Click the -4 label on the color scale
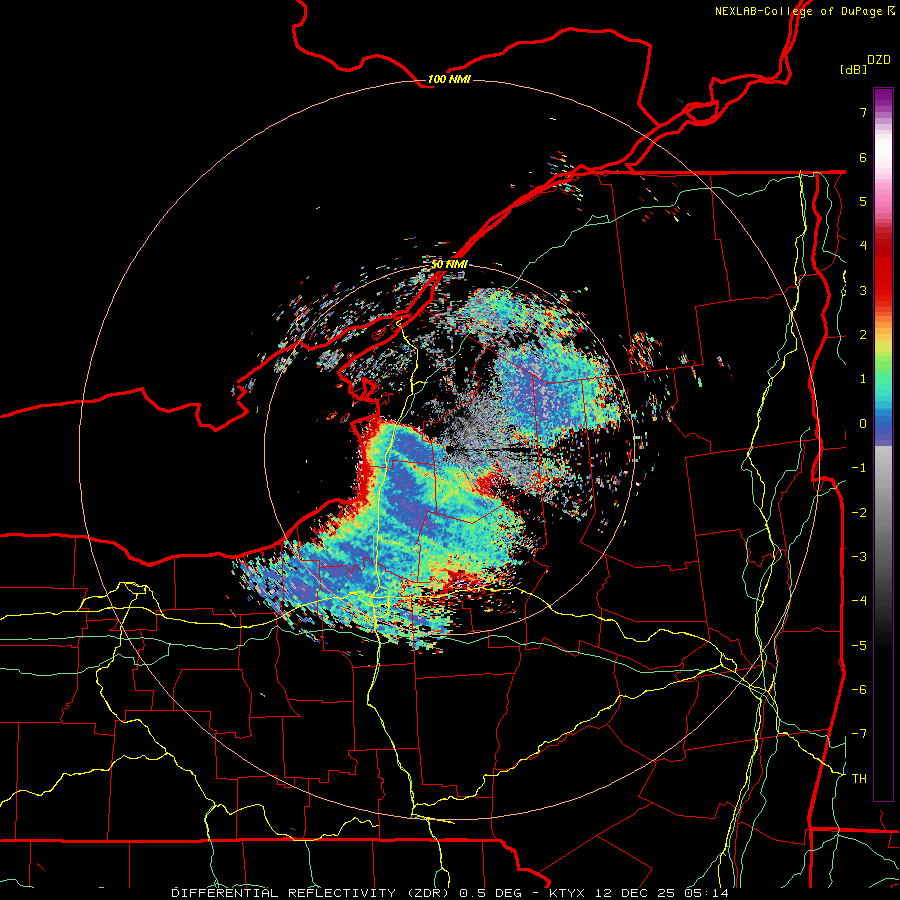This screenshot has height=900, width=900. pos(859,600)
